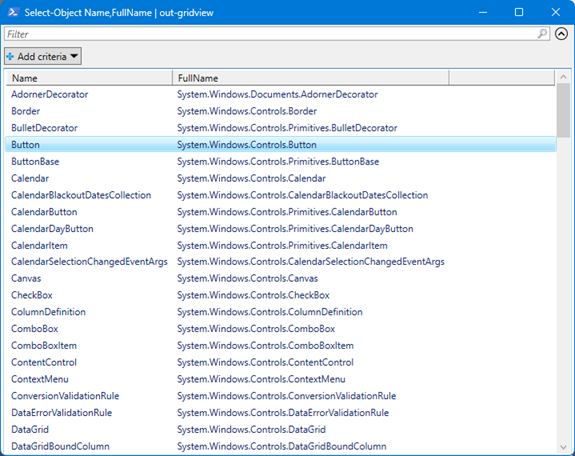This screenshot has width=575, height=456.
Task: Select the BulletDecorator row
Action: (x=281, y=128)
